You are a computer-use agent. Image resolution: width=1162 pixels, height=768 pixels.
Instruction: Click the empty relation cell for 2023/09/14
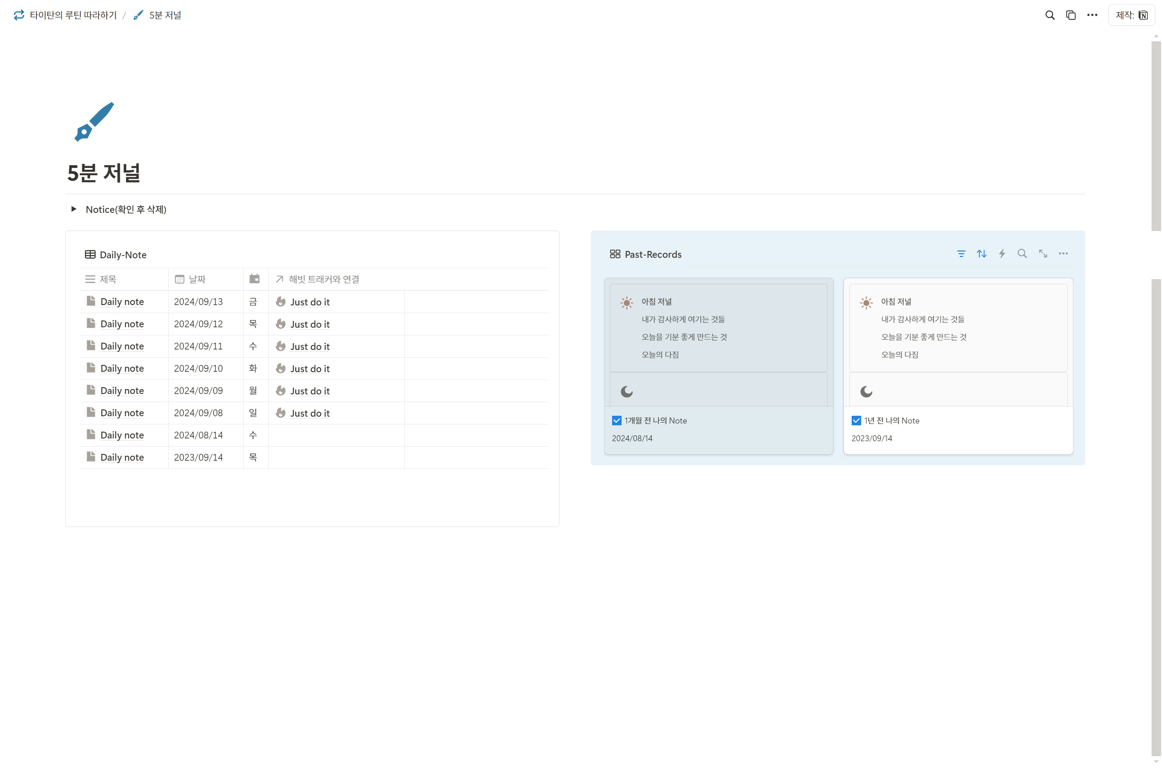(336, 457)
